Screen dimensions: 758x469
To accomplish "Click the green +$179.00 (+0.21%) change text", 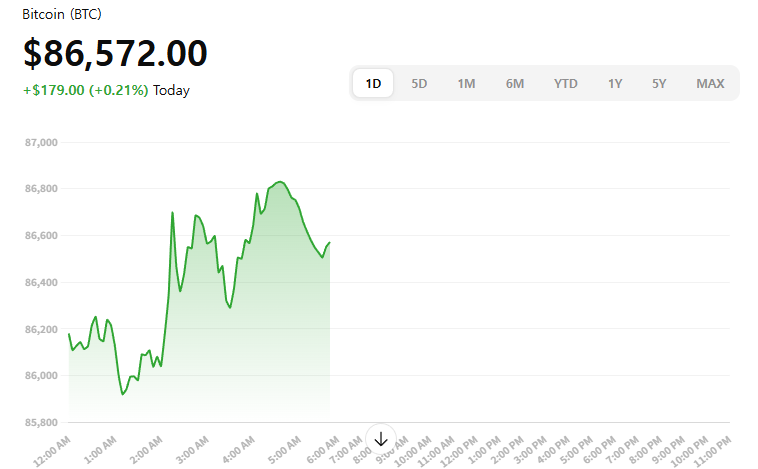I will coord(85,90).
